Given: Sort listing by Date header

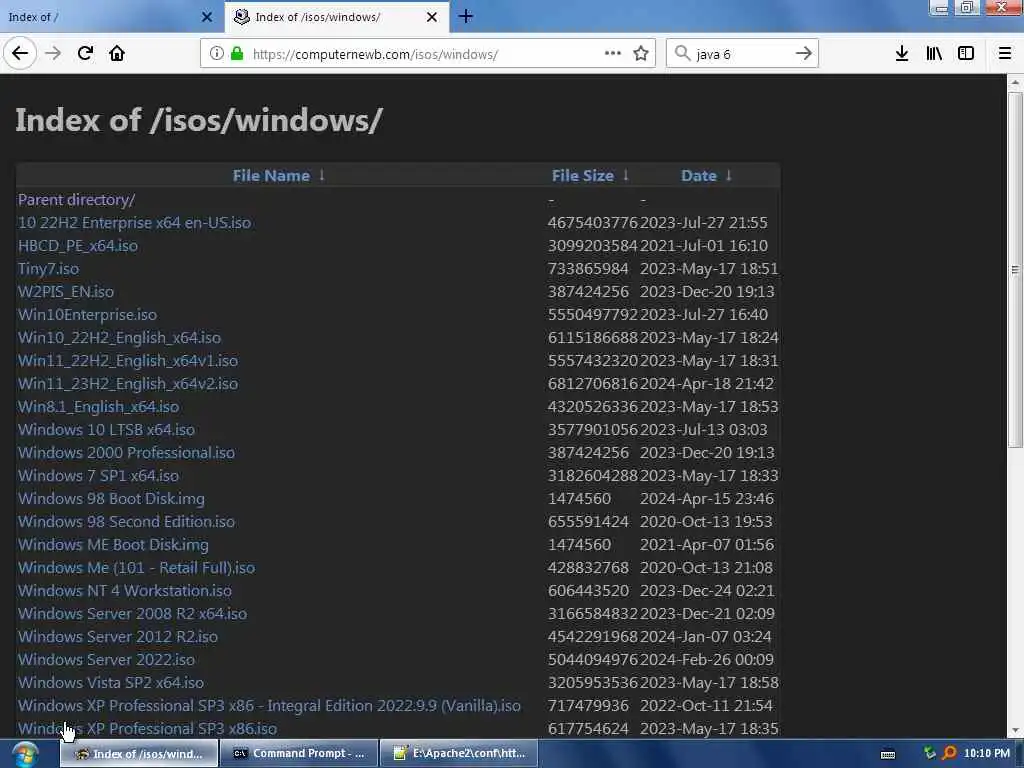Looking at the screenshot, I should click(x=699, y=176).
